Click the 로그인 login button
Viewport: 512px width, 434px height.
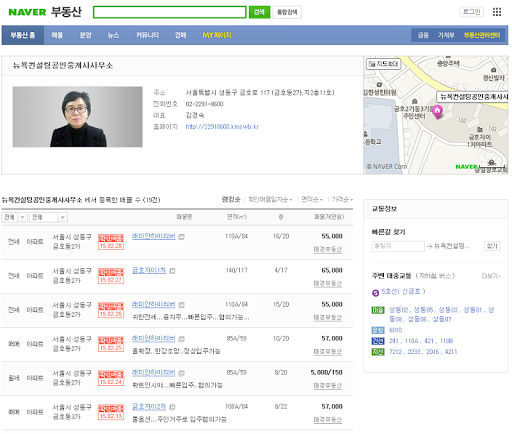(472, 12)
